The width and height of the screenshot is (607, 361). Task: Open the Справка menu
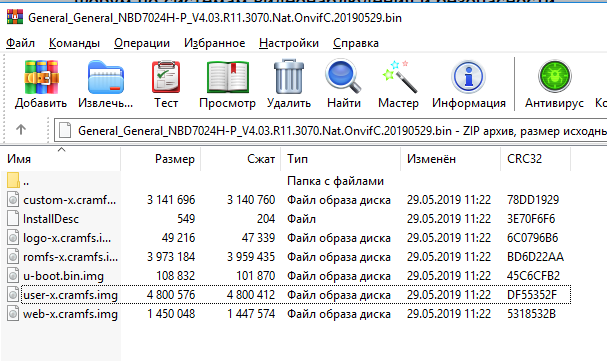[356, 43]
